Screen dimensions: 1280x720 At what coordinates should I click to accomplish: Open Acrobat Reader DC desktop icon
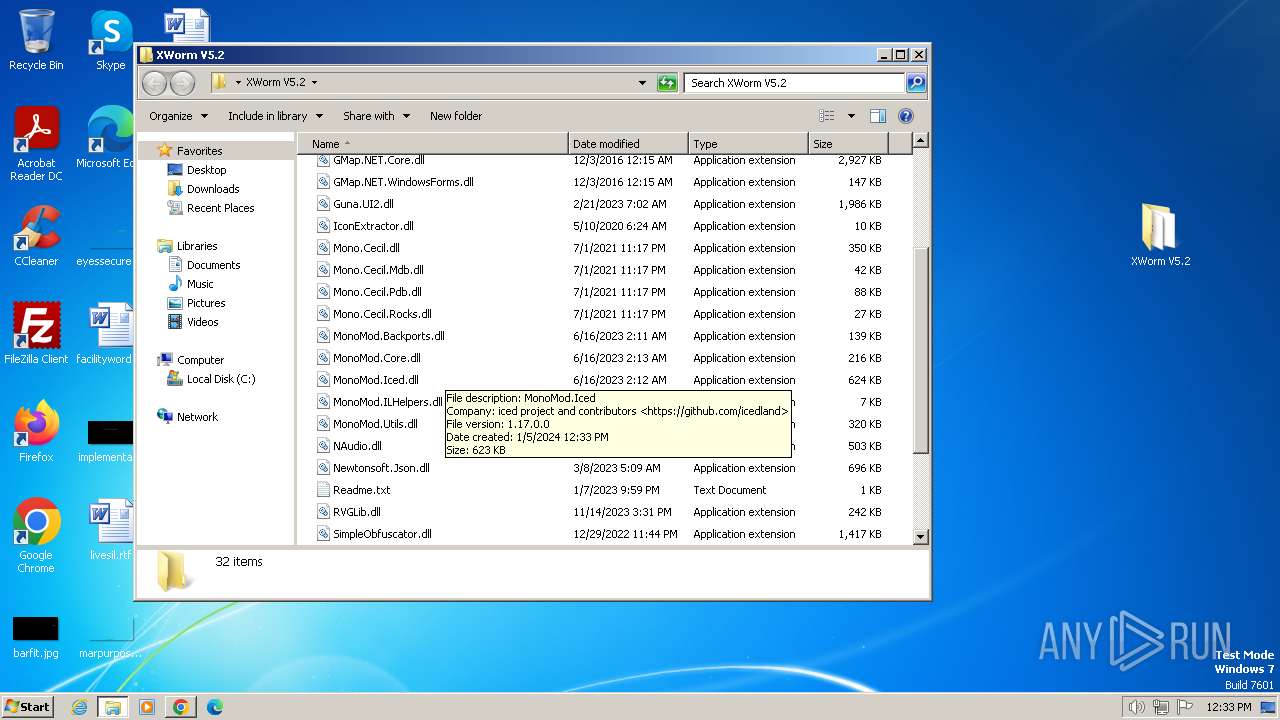coord(36,144)
